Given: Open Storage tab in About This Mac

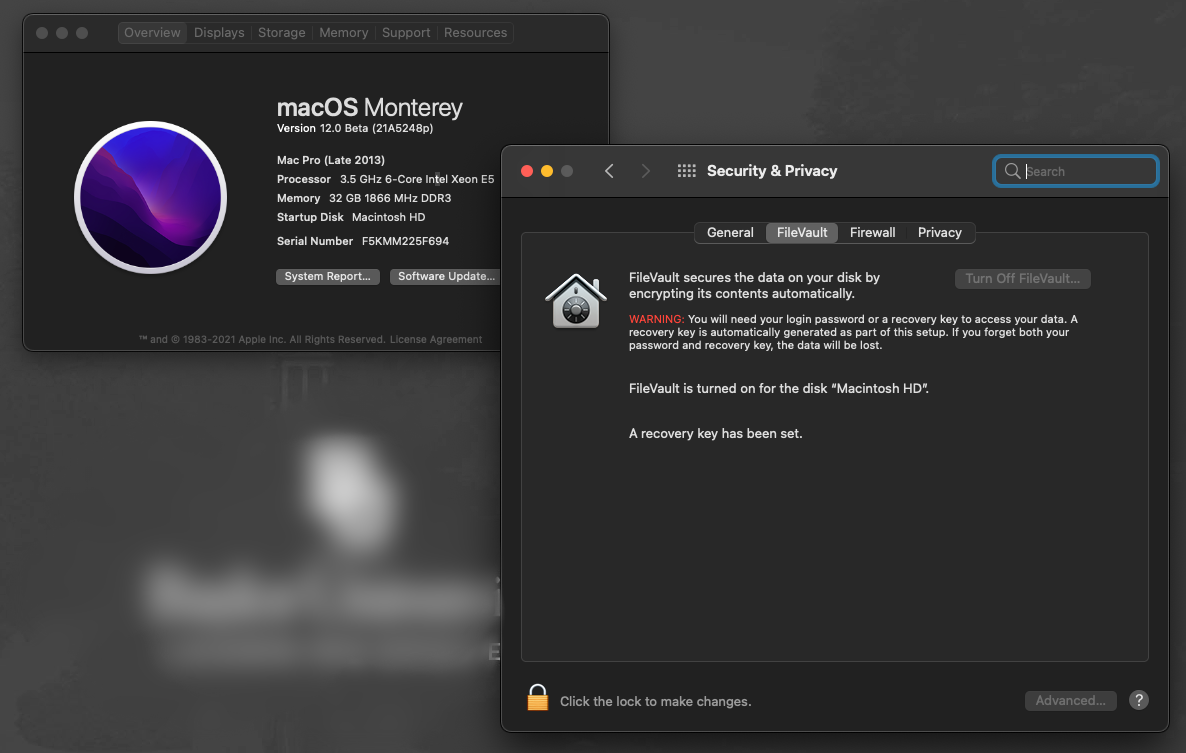Looking at the screenshot, I should click(281, 33).
